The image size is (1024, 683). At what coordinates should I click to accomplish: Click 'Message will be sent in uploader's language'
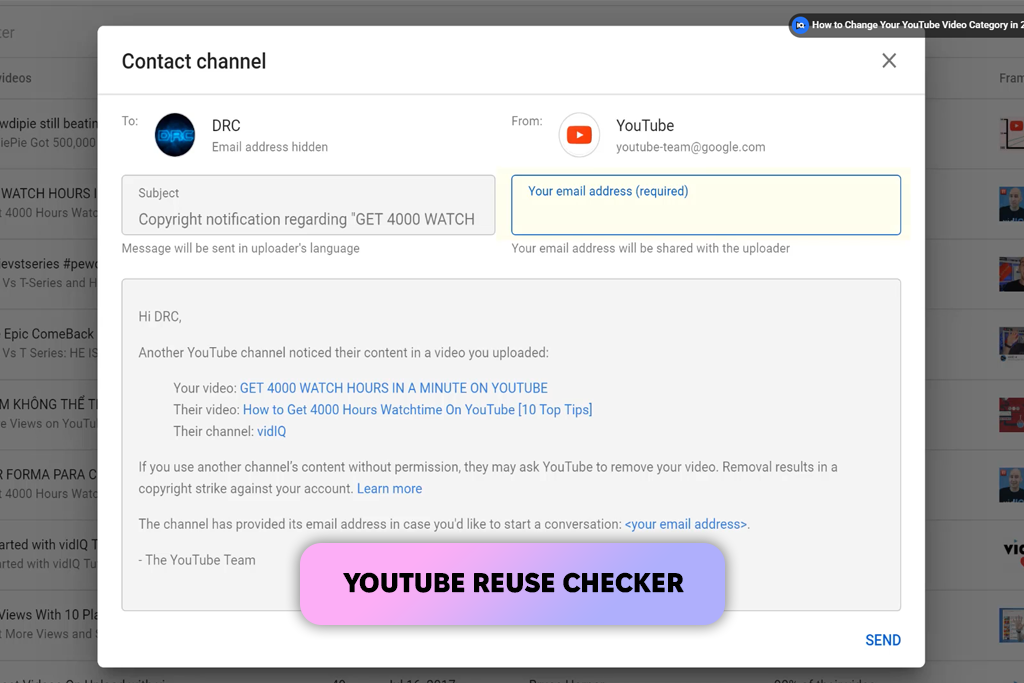[240, 248]
